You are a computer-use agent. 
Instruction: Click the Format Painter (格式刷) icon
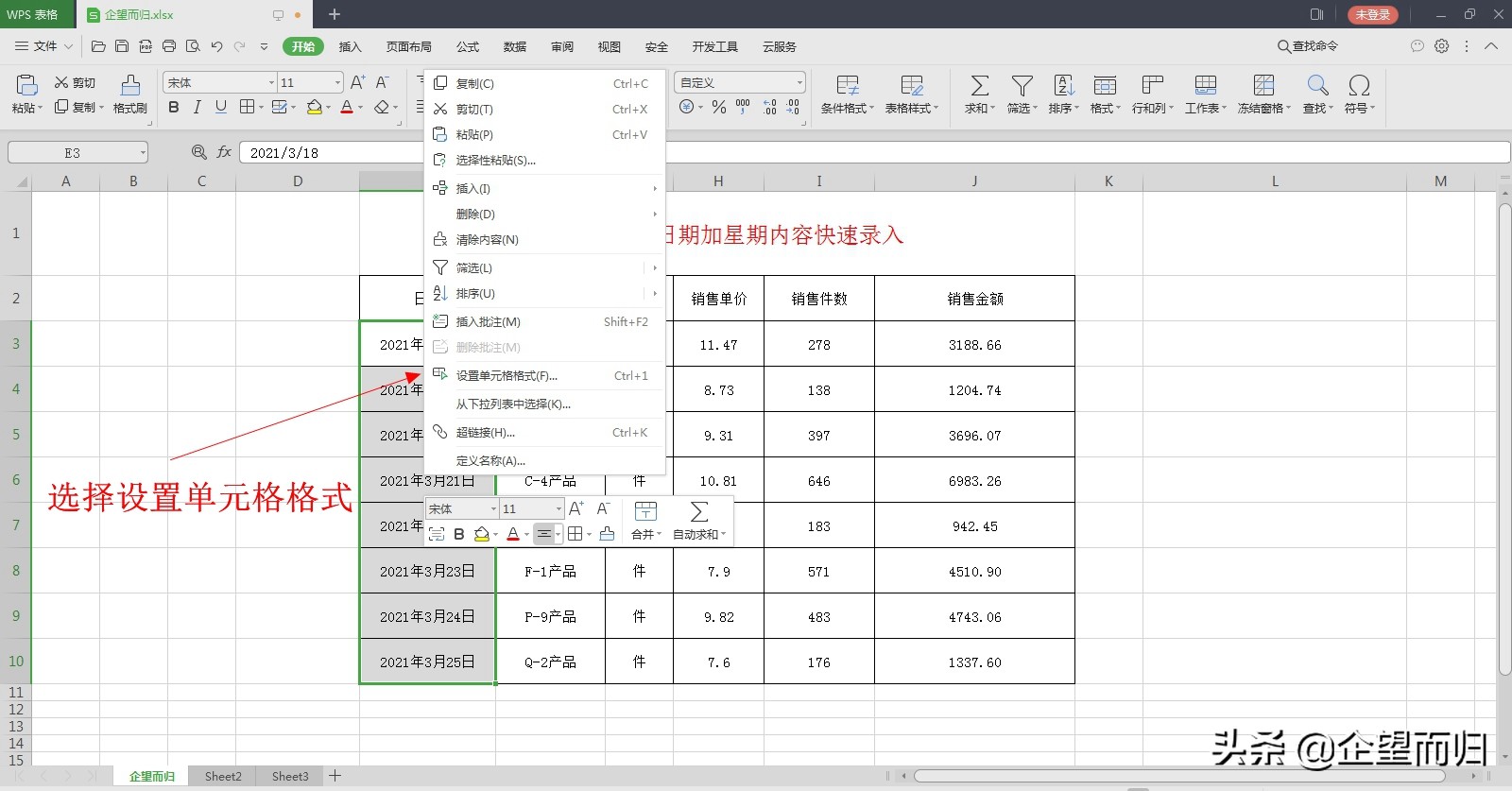coord(130,93)
